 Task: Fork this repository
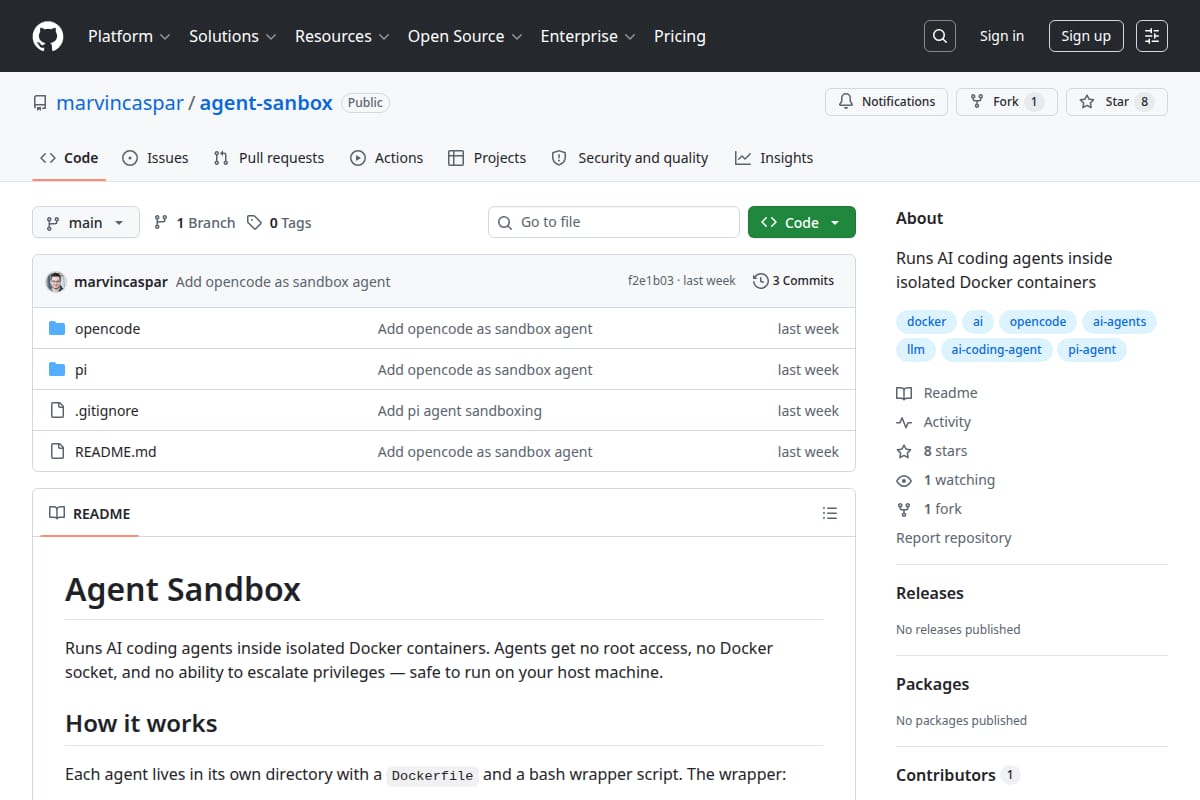(x=1006, y=102)
